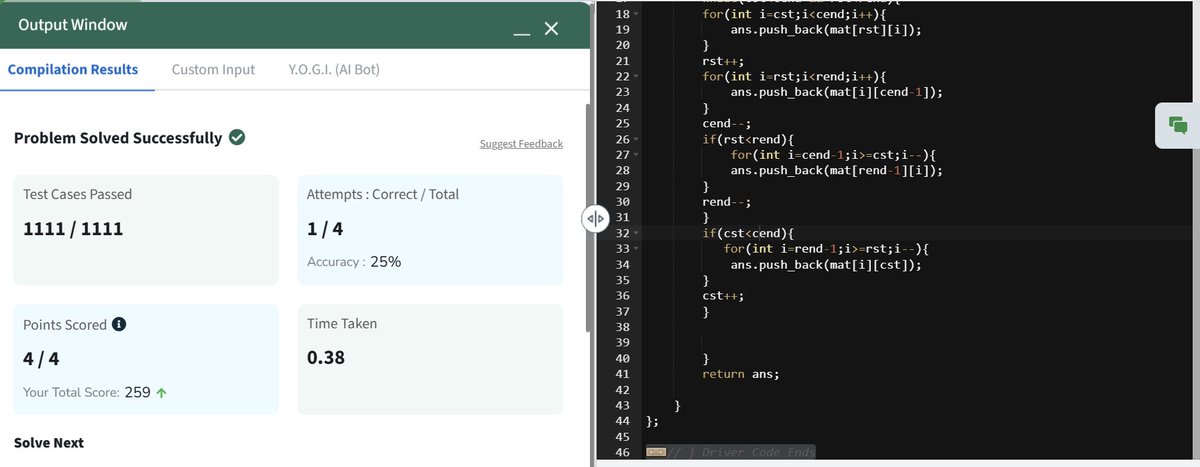Viewport: 1200px width, 467px height.
Task: Close the Output Window panel
Action: click(x=551, y=28)
